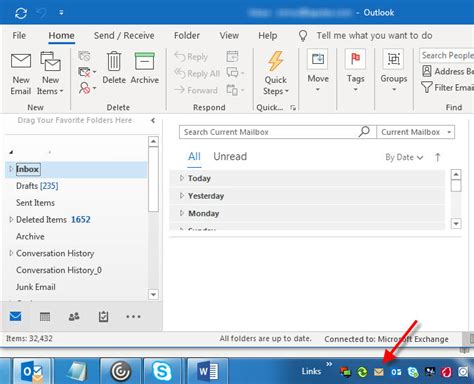Open the Send / Receive tab

[x=124, y=35]
